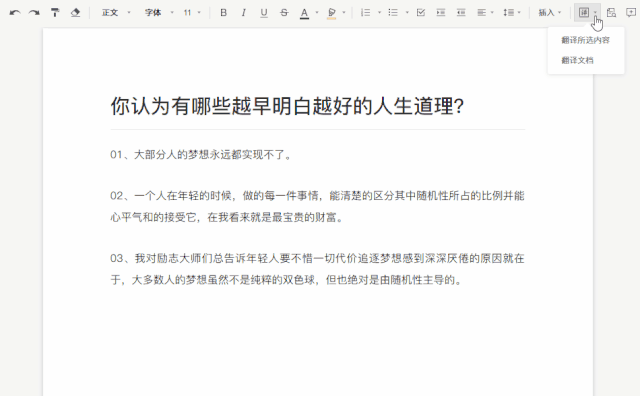Open the text alignment dropdown
The image size is (640, 396).
pyautogui.click(x=485, y=13)
